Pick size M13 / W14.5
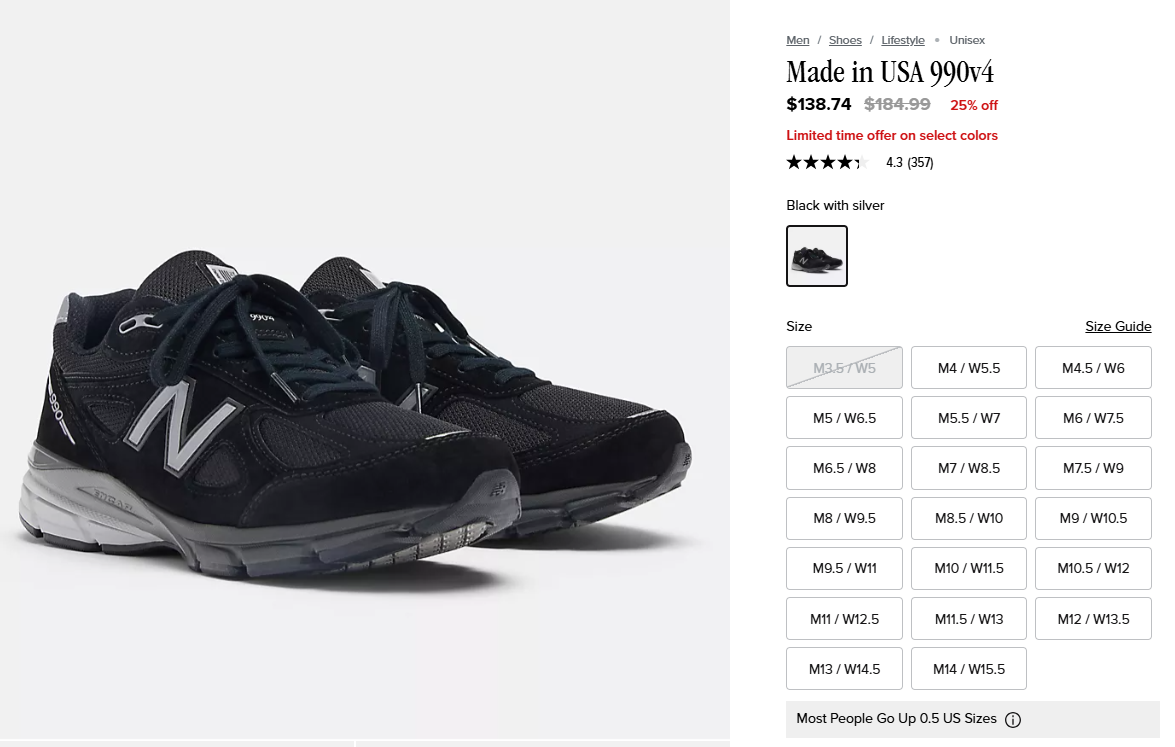Screen dimensions: 1175x747 [845, 669]
